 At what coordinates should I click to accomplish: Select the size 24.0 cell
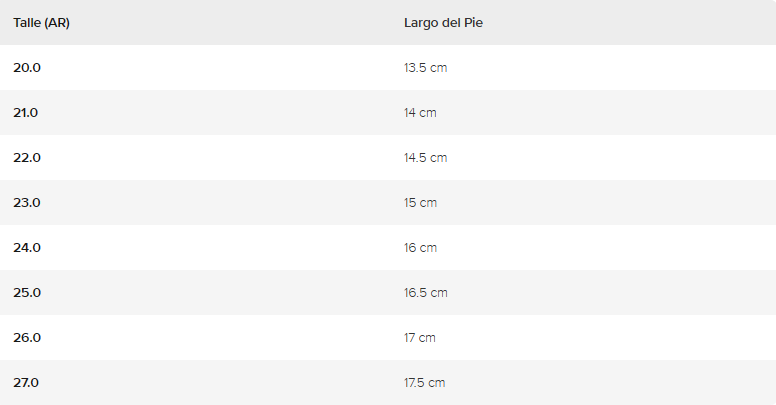[27, 247]
